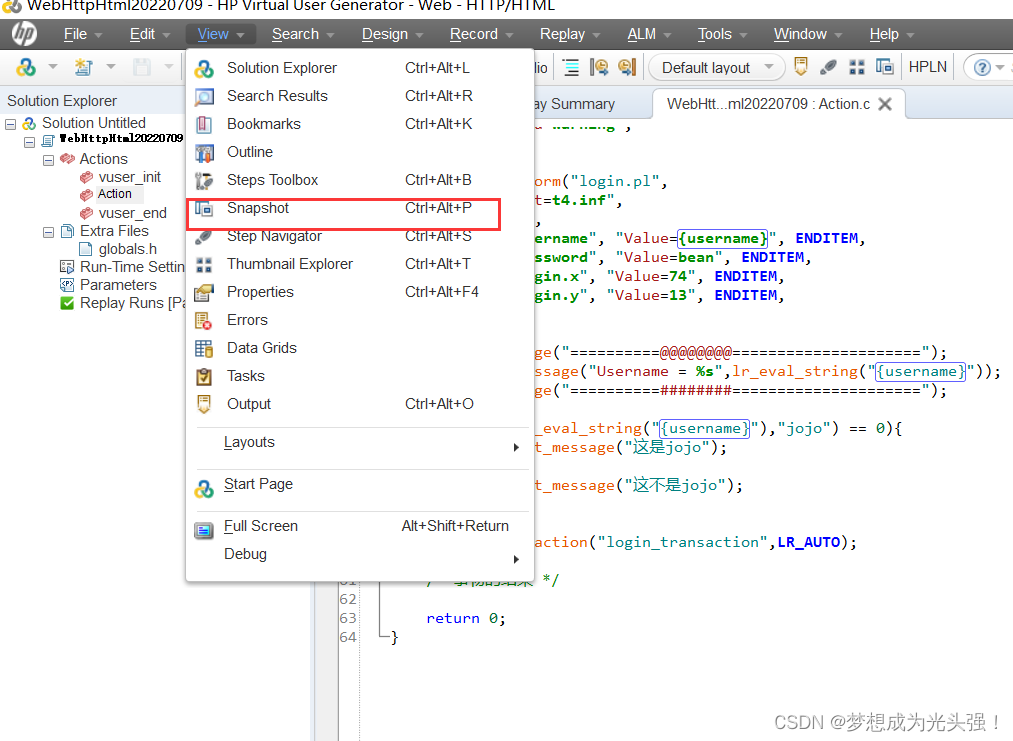Select vuser_init in Solution Explorer
Image resolution: width=1013 pixels, height=741 pixels.
129,177
